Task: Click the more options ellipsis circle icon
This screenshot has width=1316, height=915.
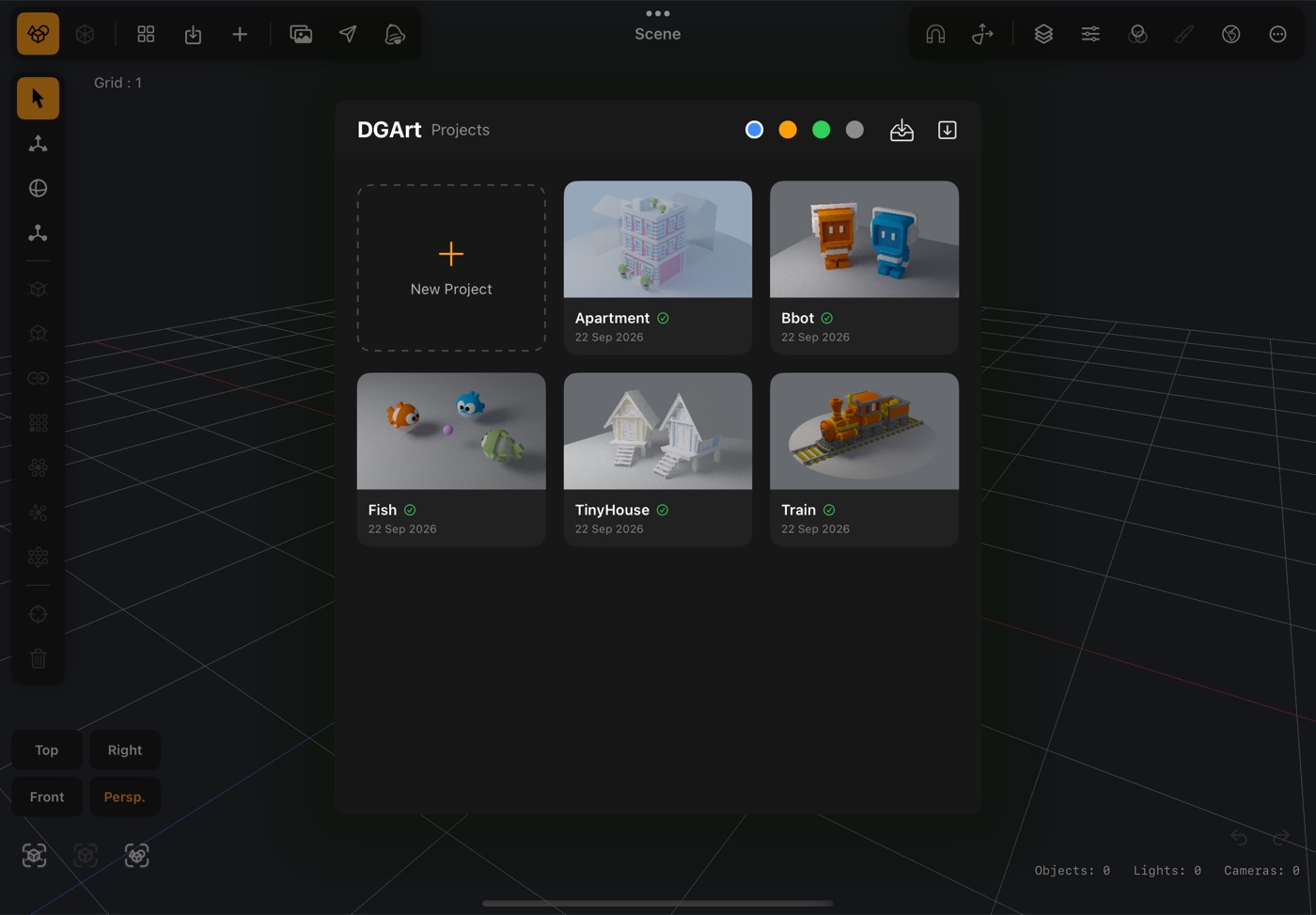Action: 1277,34
